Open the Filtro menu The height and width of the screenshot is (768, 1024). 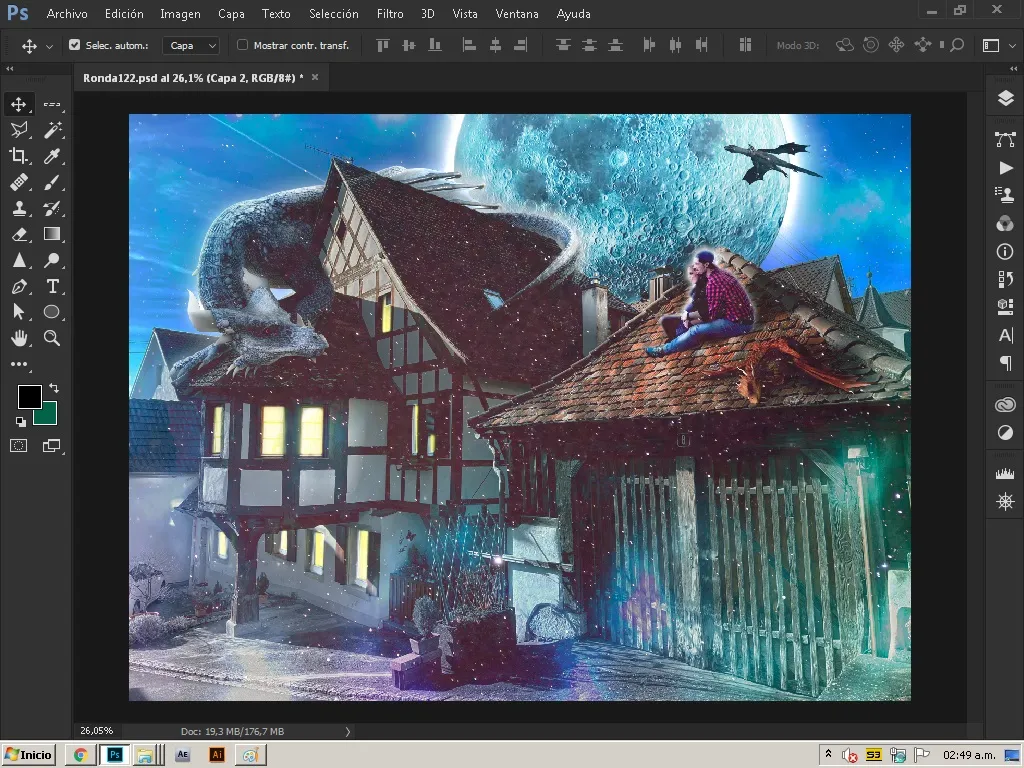[x=390, y=14]
